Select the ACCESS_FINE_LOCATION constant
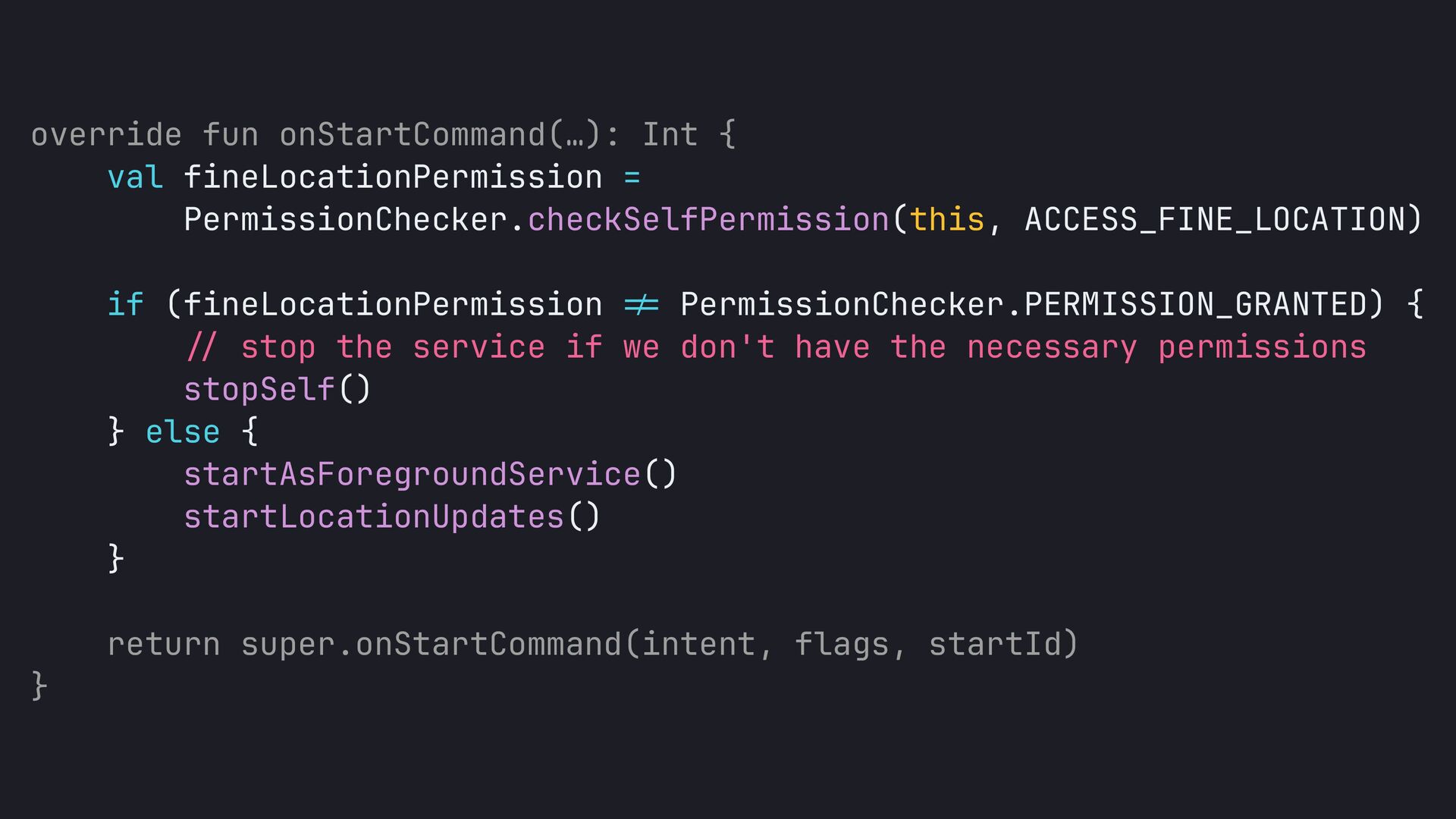Image resolution: width=1456 pixels, height=819 pixels. [x=1215, y=220]
